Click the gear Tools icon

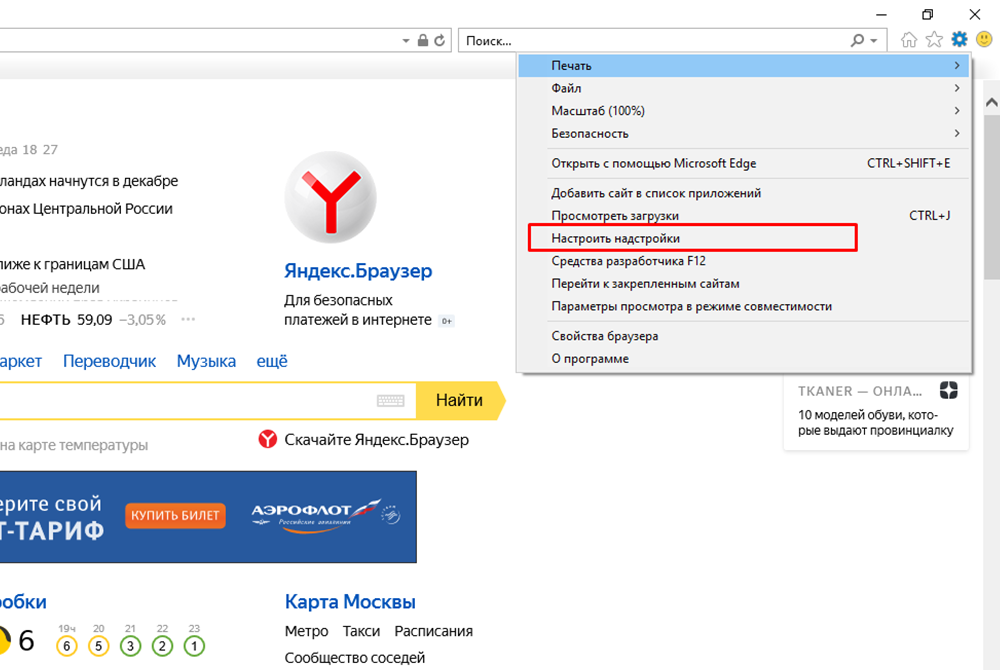tap(959, 40)
